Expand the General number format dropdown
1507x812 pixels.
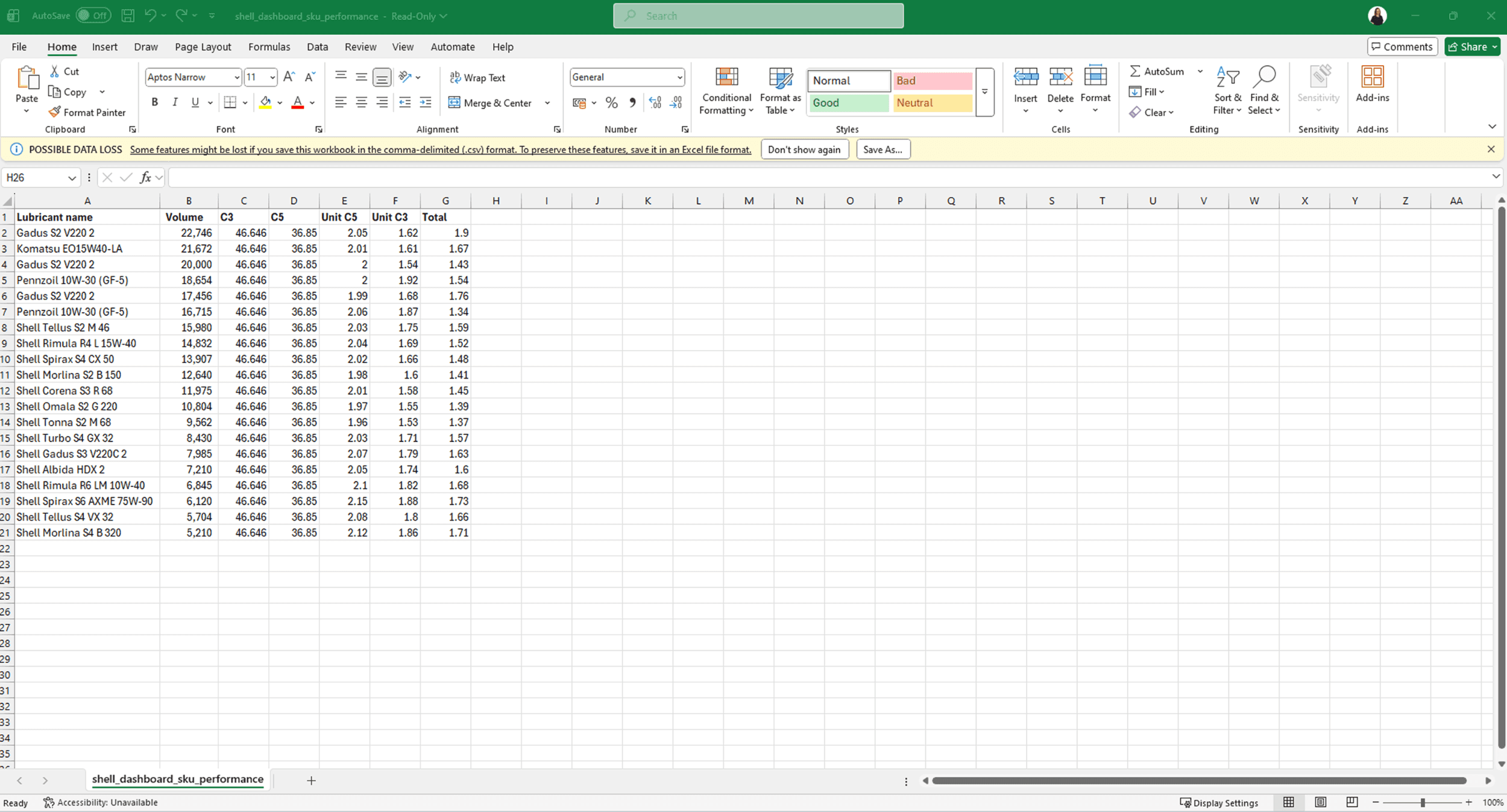tap(679, 77)
